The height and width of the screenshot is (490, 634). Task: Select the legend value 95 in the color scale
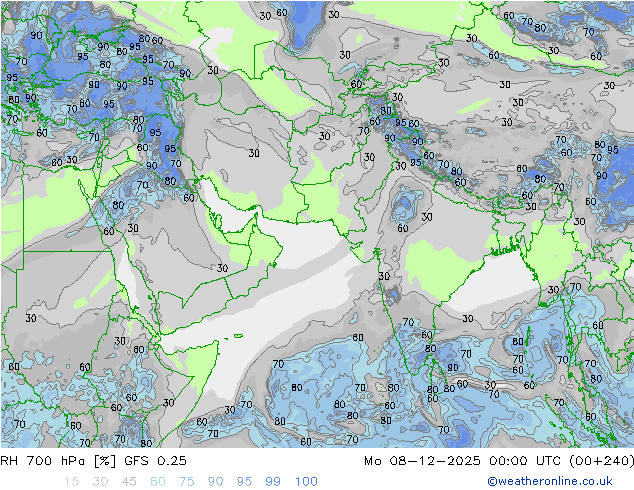(244, 481)
